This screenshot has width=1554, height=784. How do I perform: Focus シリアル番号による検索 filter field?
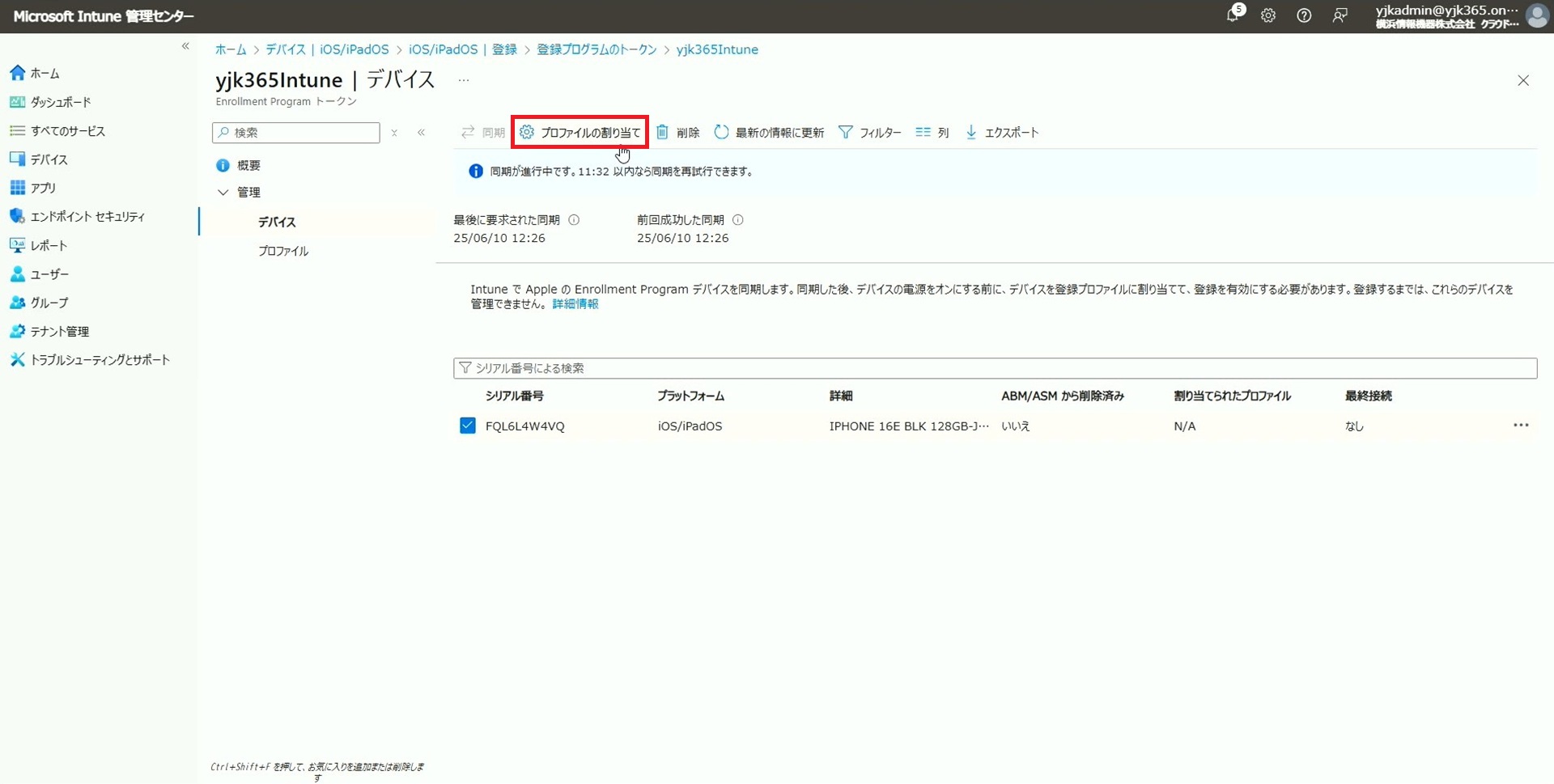(x=995, y=368)
